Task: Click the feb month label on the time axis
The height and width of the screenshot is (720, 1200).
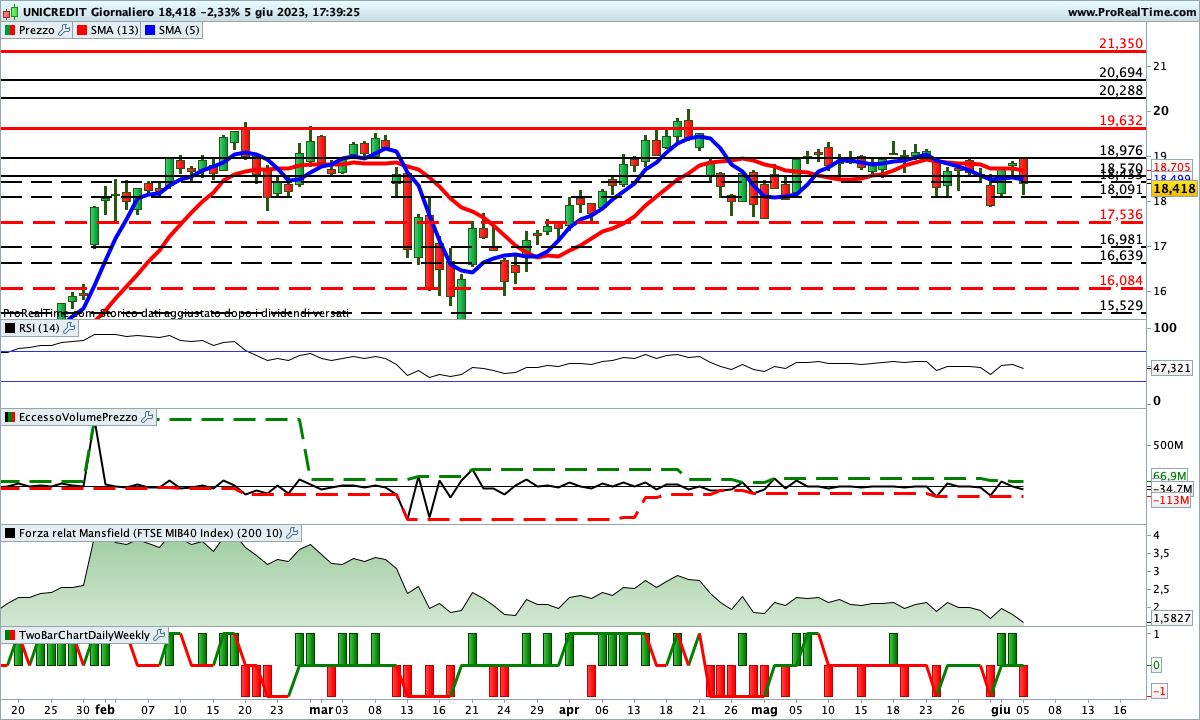Action: pos(105,708)
